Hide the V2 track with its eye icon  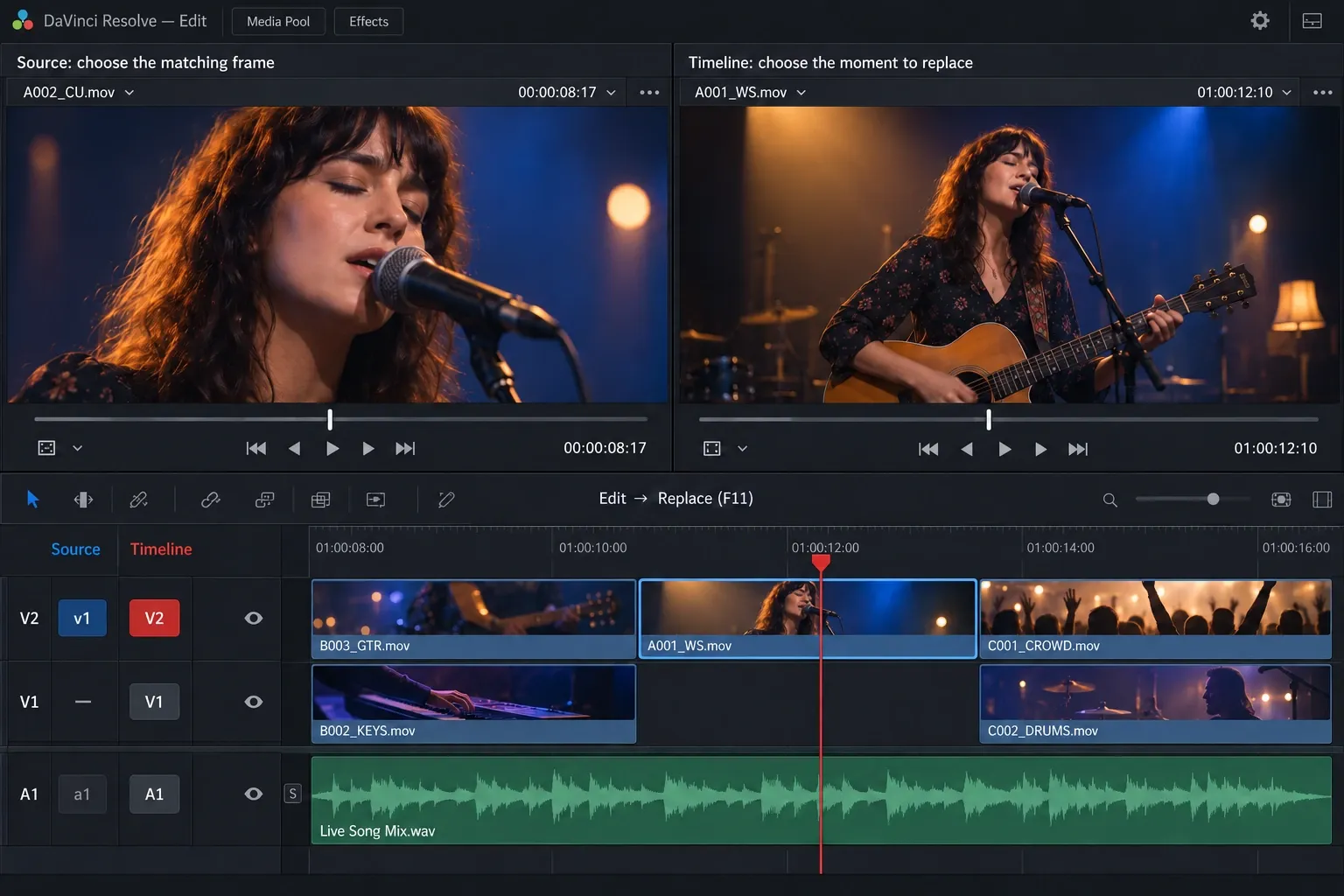[x=254, y=618]
